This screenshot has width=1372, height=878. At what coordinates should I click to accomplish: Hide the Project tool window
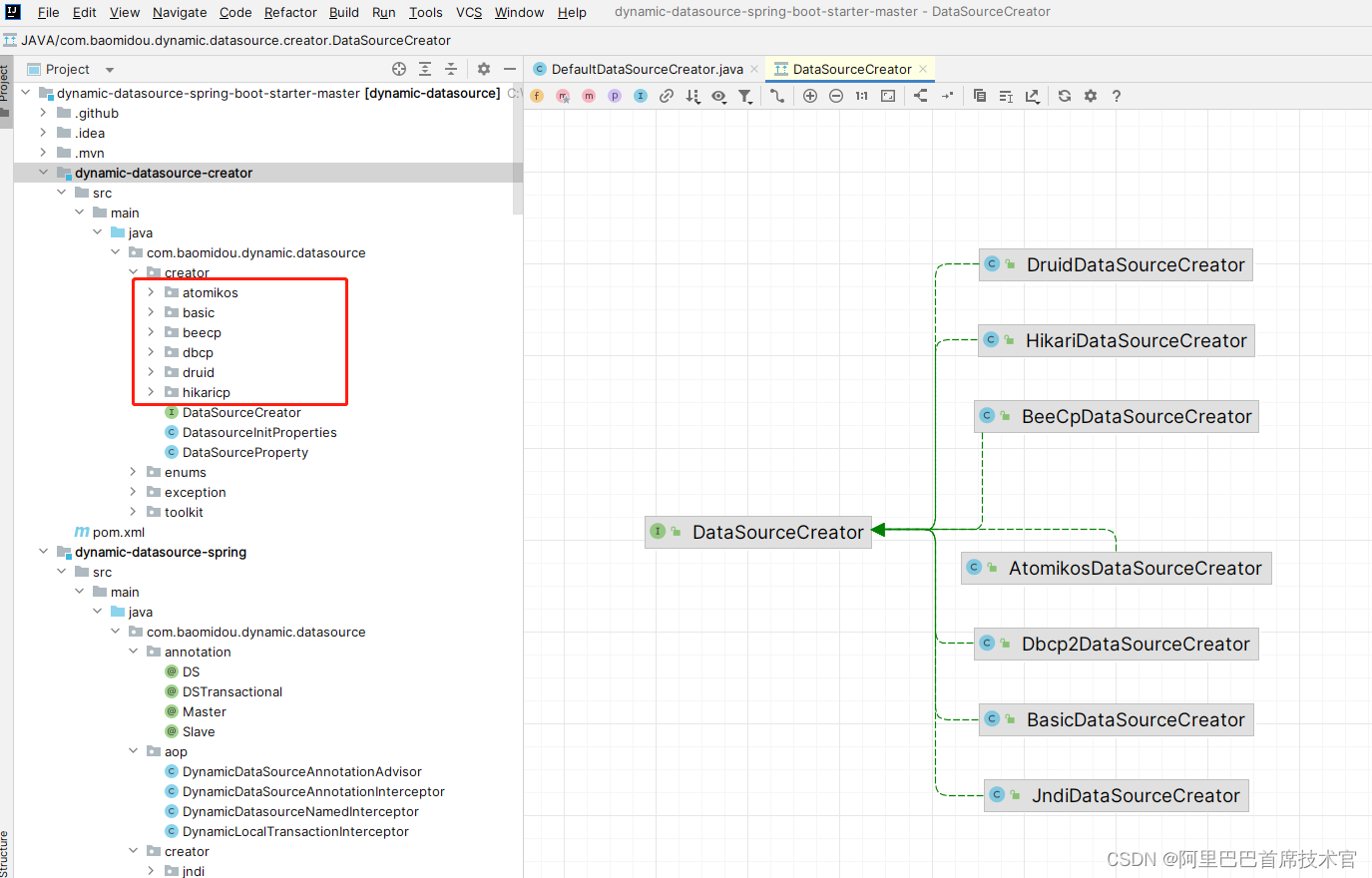pos(510,69)
